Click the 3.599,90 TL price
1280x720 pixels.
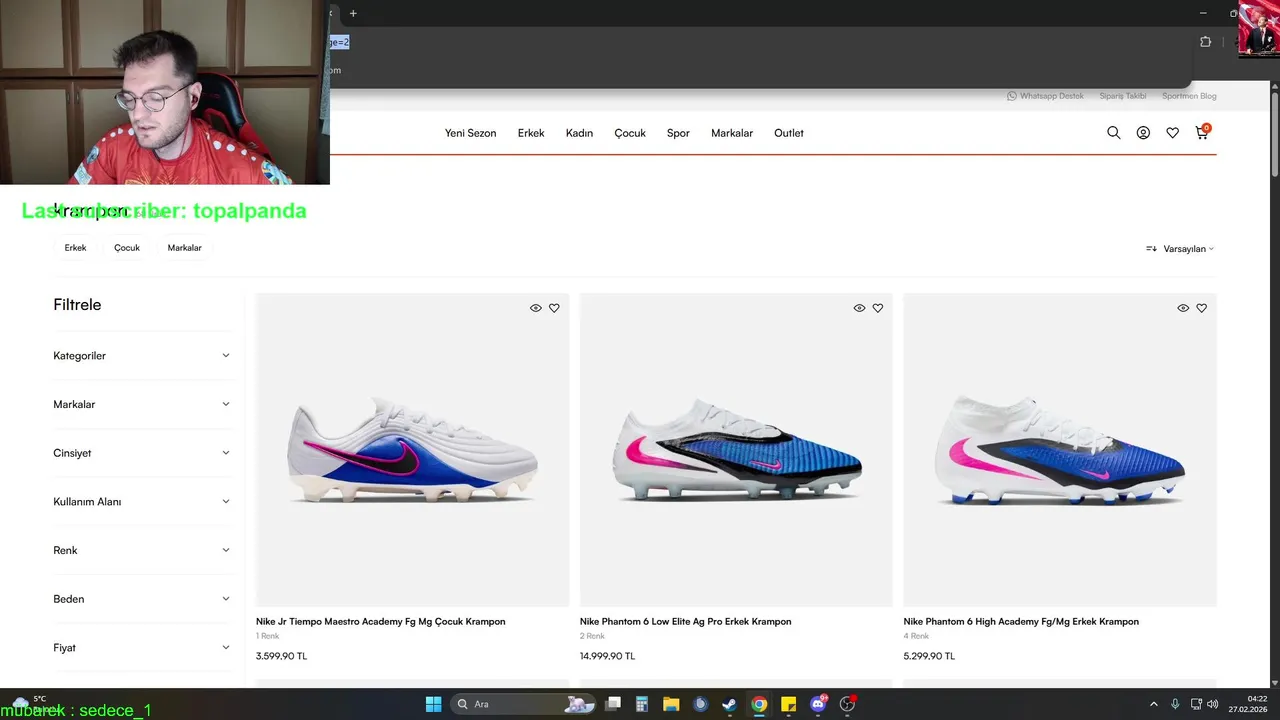tap(281, 656)
